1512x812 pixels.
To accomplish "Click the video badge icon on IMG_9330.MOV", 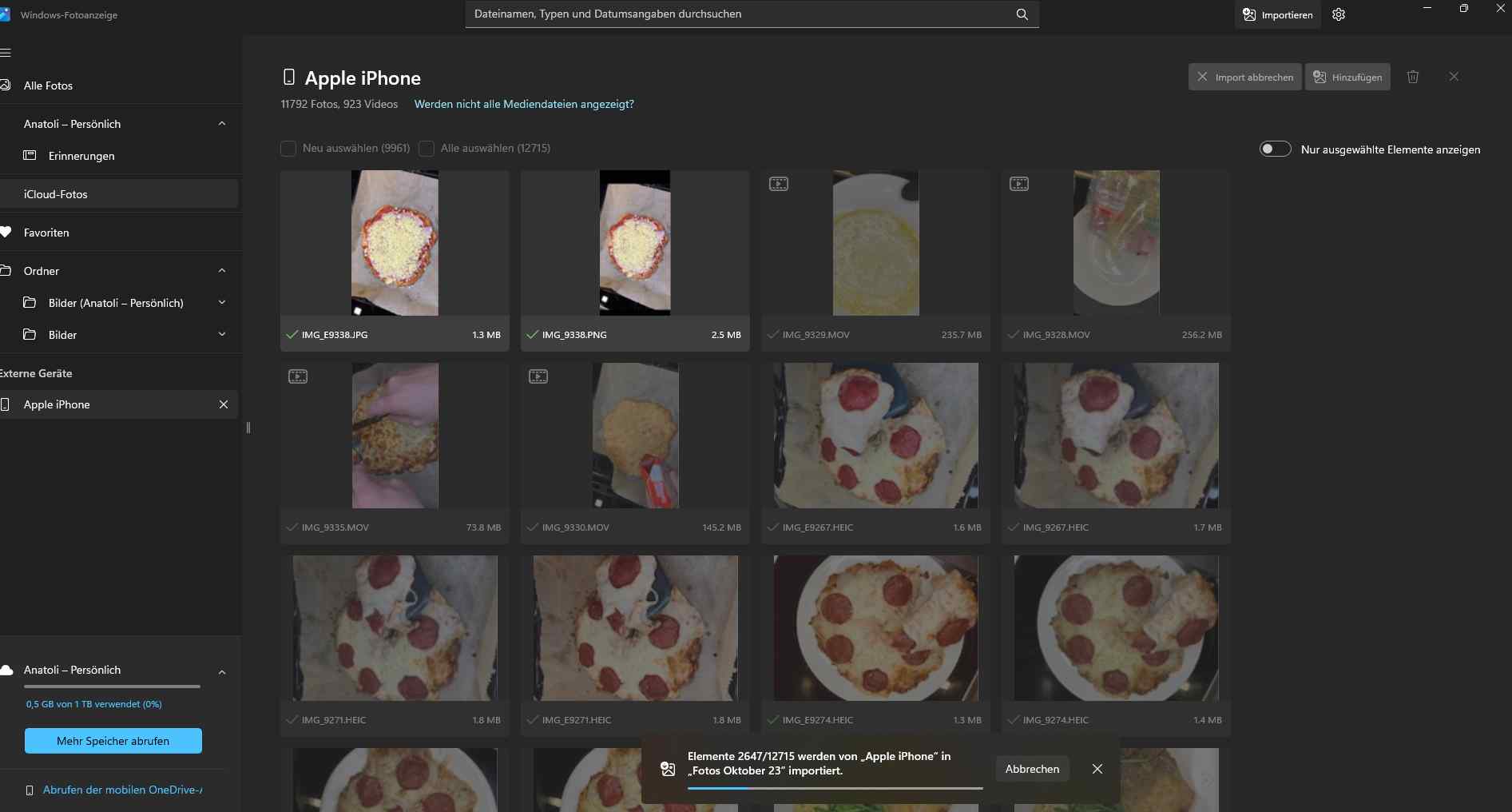I will [538, 376].
